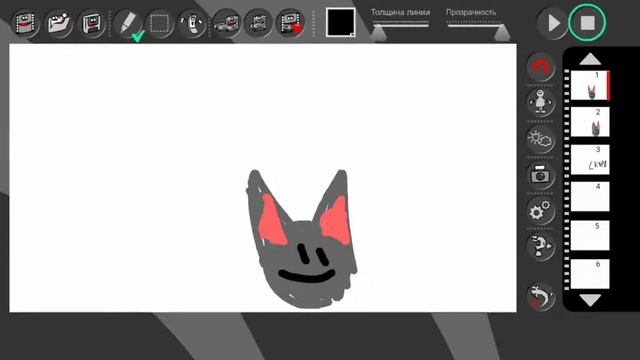This screenshot has height=360, width=640.
Task: Open the sun and cloud background picker
Action: (x=541, y=139)
